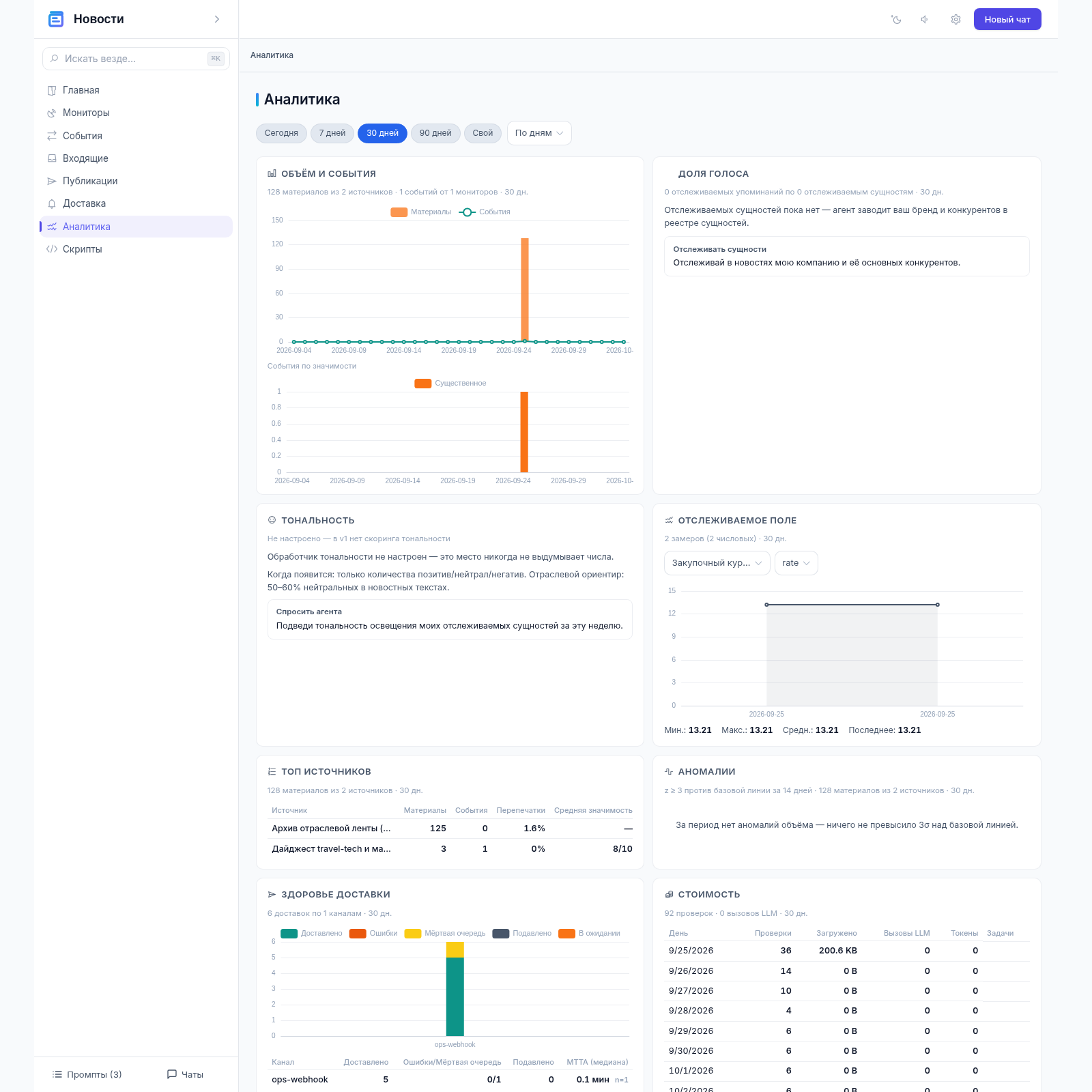
Task: Click the Архив отраслевой ленты source row
Action: 450,829
